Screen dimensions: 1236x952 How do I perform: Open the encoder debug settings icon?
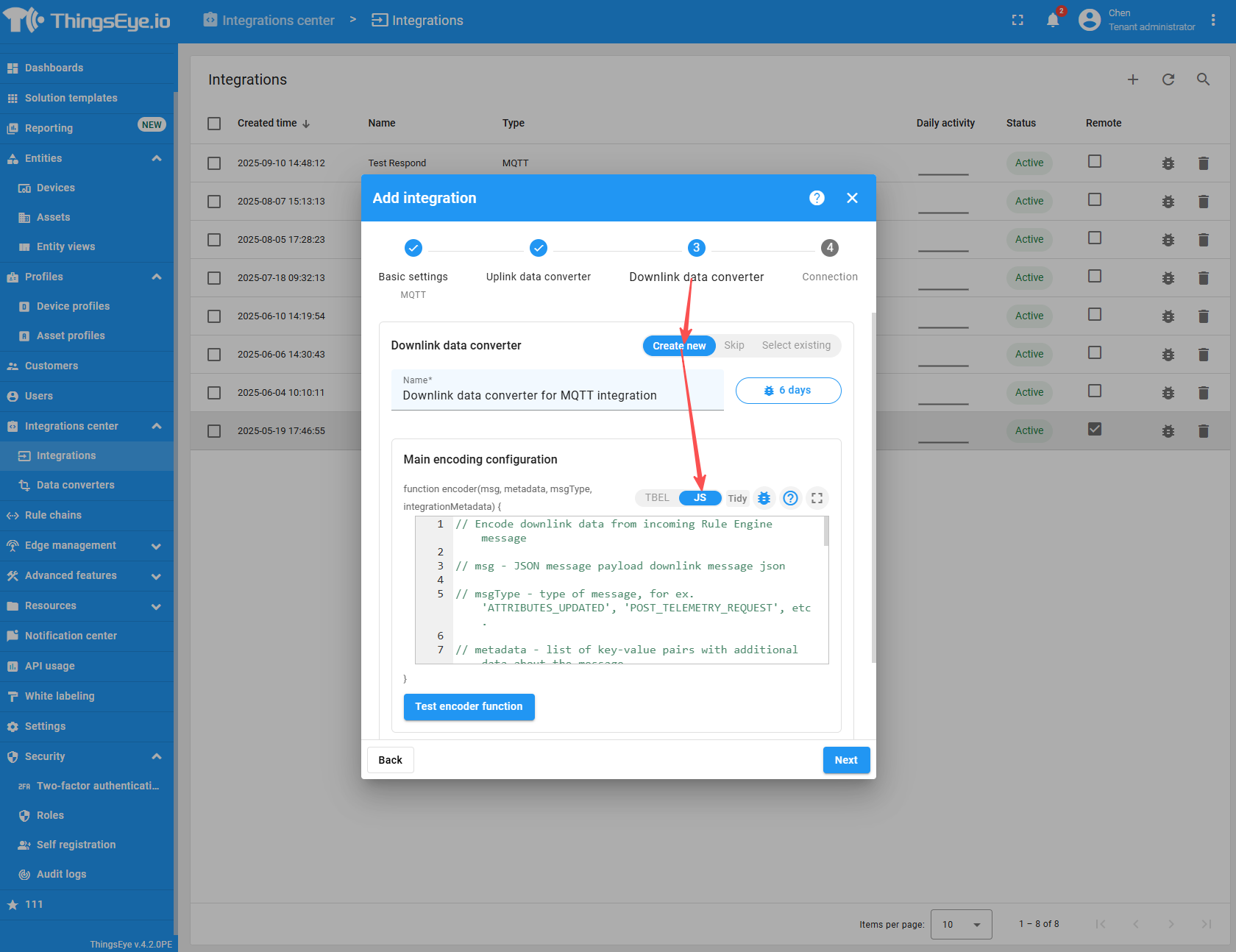764,498
